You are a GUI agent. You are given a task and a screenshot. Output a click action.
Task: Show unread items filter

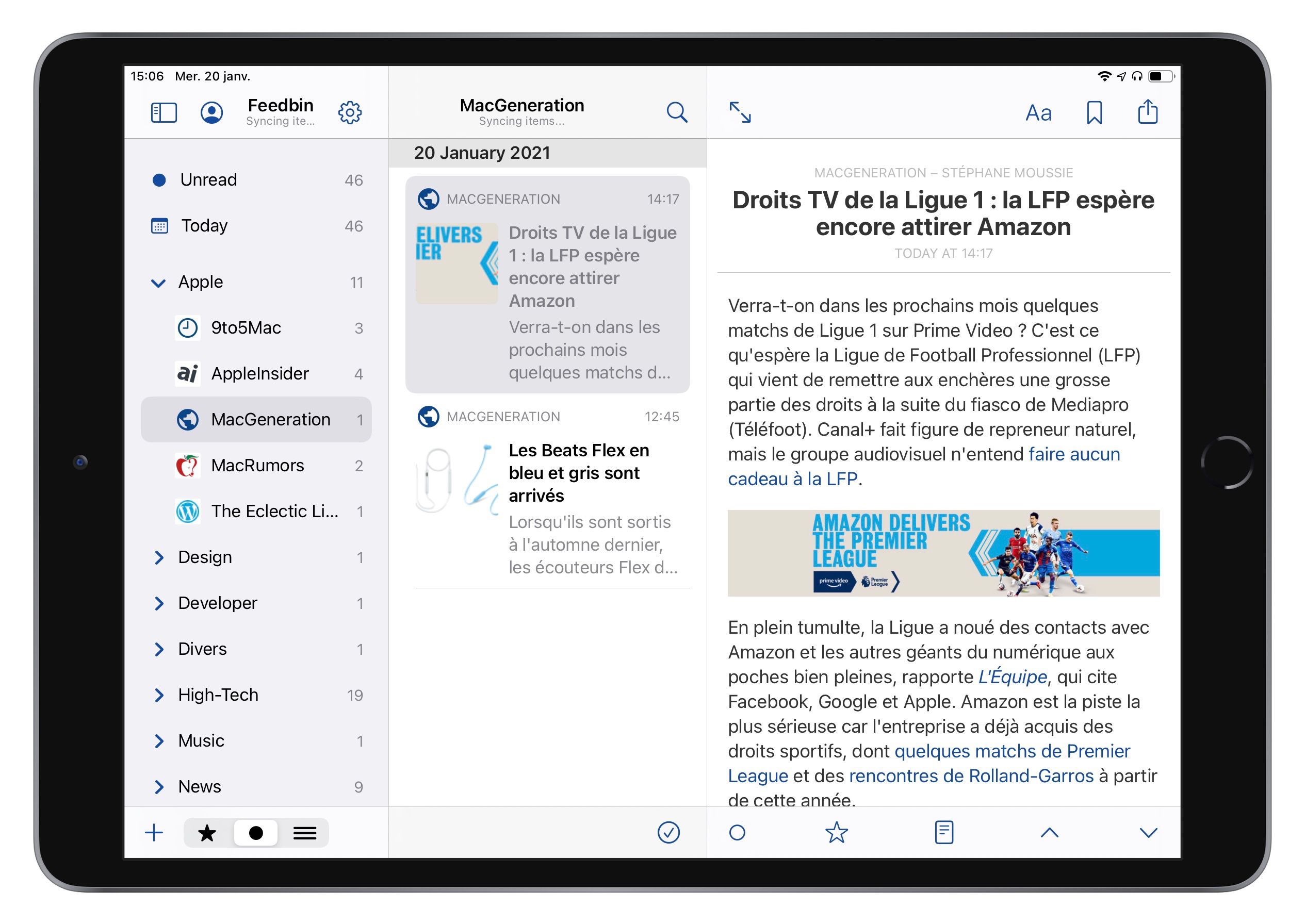[256, 833]
